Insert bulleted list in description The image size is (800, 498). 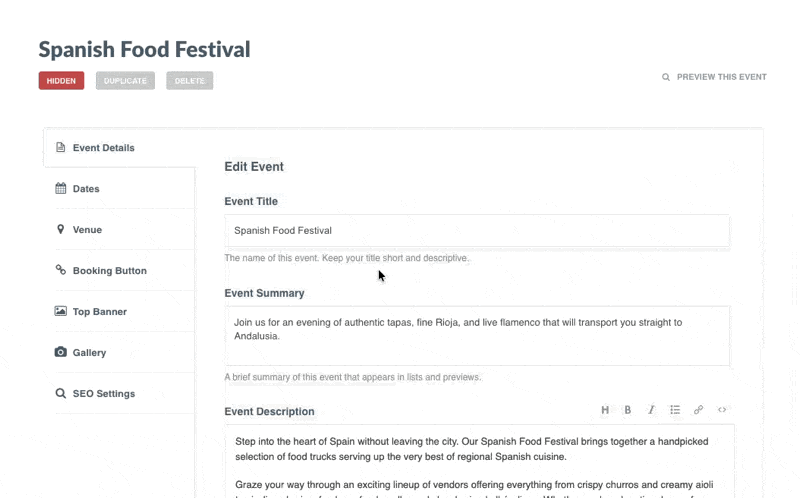pos(675,410)
